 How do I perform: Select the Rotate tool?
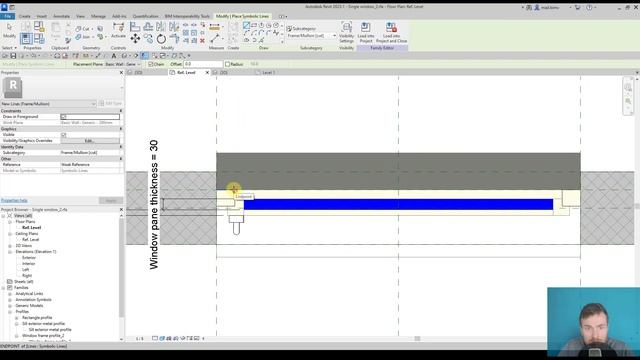coord(161,39)
